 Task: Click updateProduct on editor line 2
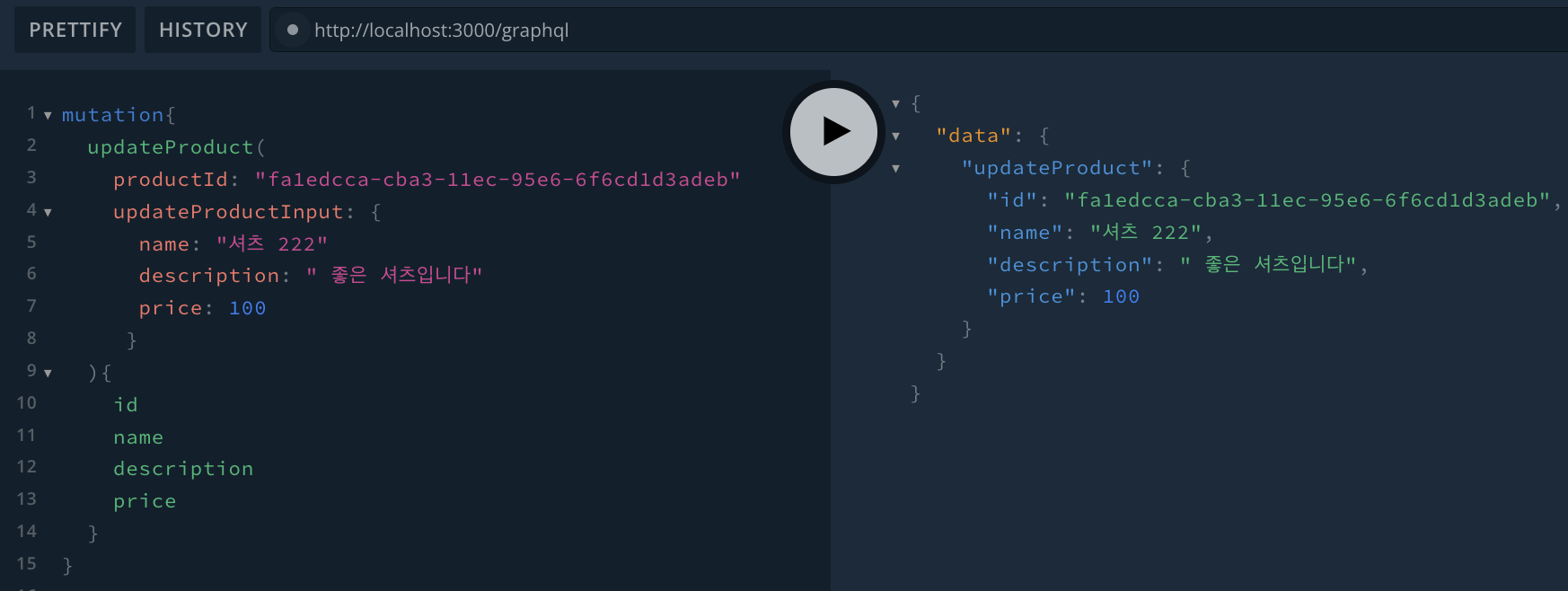click(x=171, y=147)
